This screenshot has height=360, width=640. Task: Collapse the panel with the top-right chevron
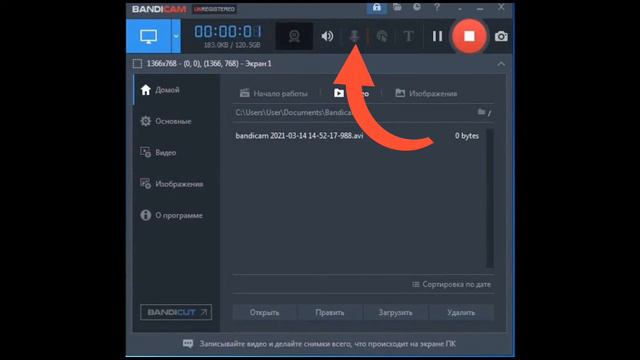click(501, 64)
